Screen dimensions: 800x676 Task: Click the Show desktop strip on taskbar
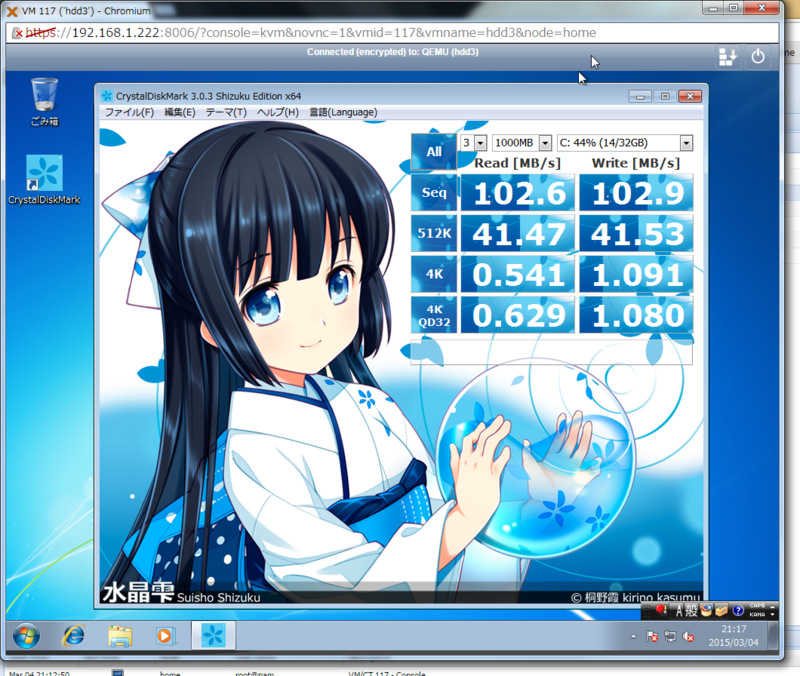[773, 636]
